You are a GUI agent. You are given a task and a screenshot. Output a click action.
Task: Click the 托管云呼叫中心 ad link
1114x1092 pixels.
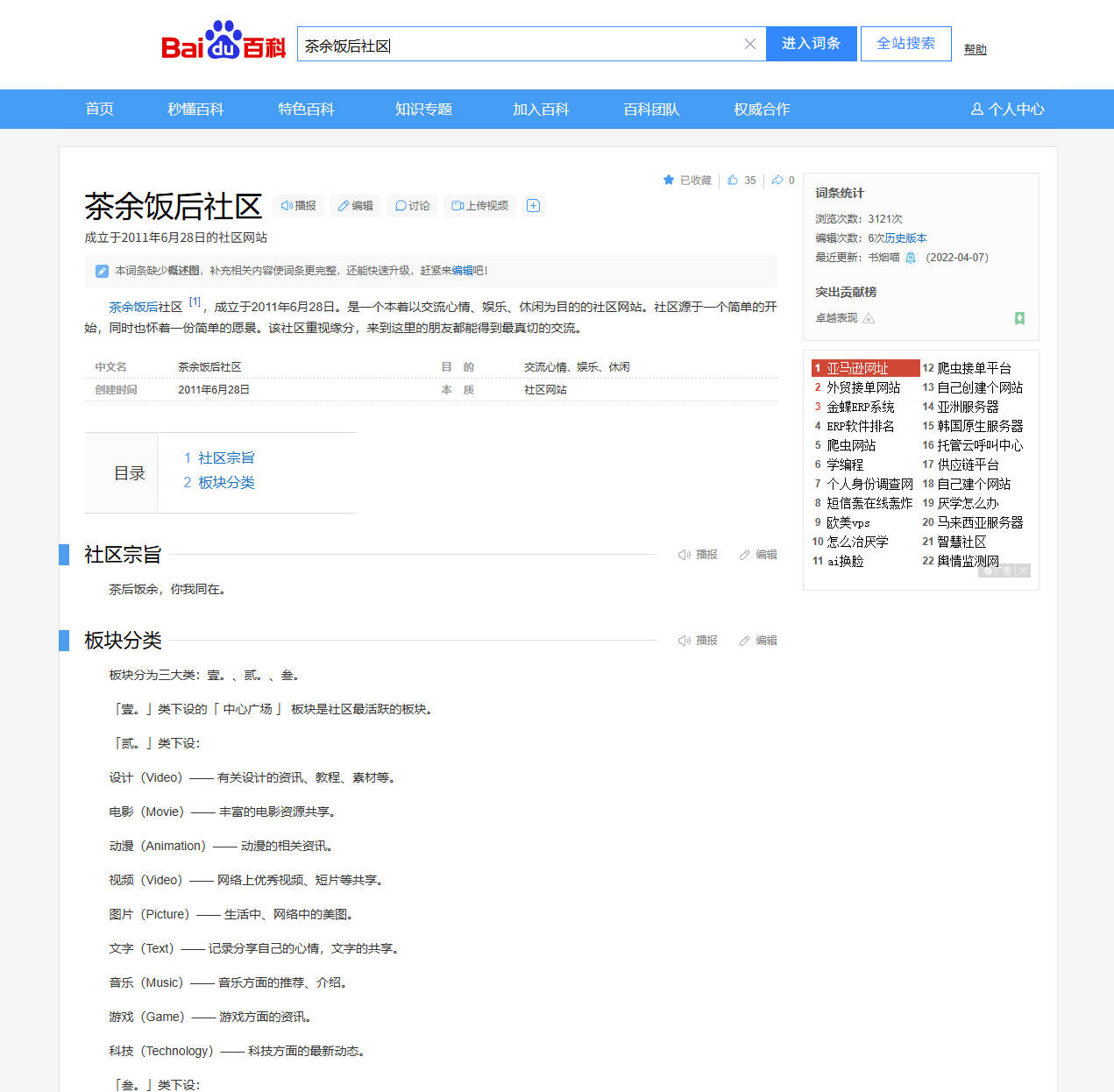tap(980, 445)
